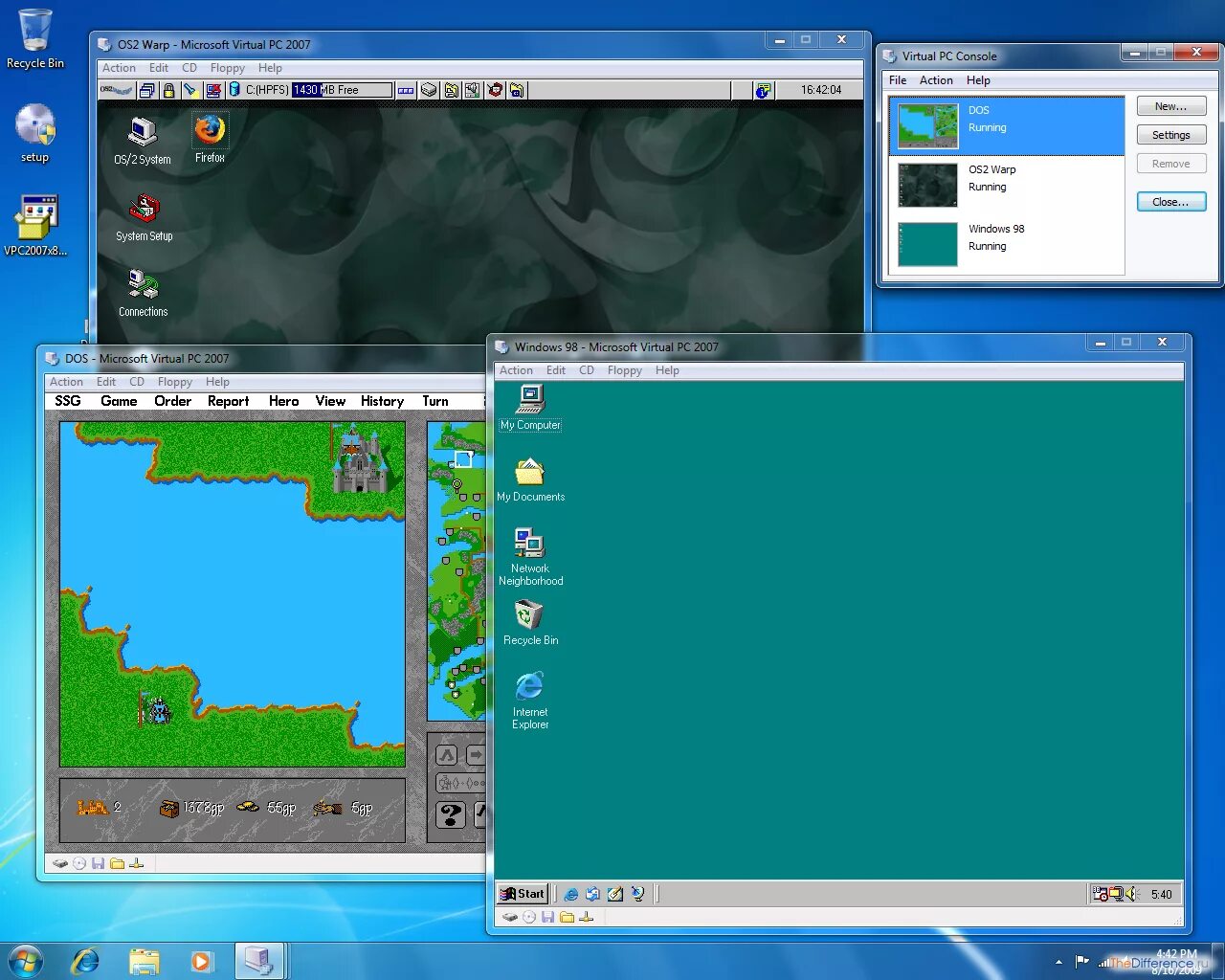Open the Report menu in DOS game
This screenshot has height=980, width=1225.
click(x=228, y=401)
